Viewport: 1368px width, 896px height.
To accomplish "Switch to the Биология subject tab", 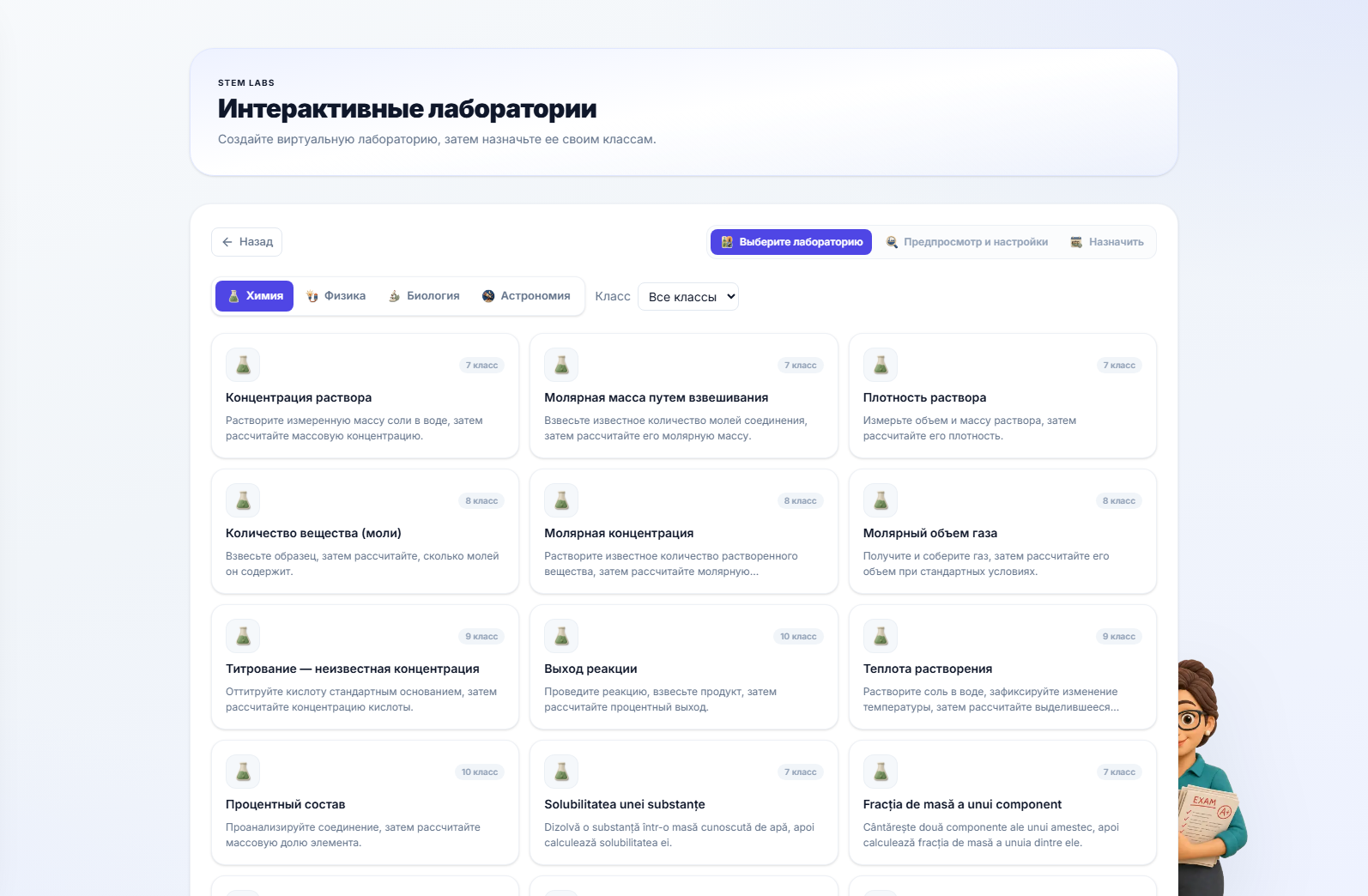I will point(424,296).
